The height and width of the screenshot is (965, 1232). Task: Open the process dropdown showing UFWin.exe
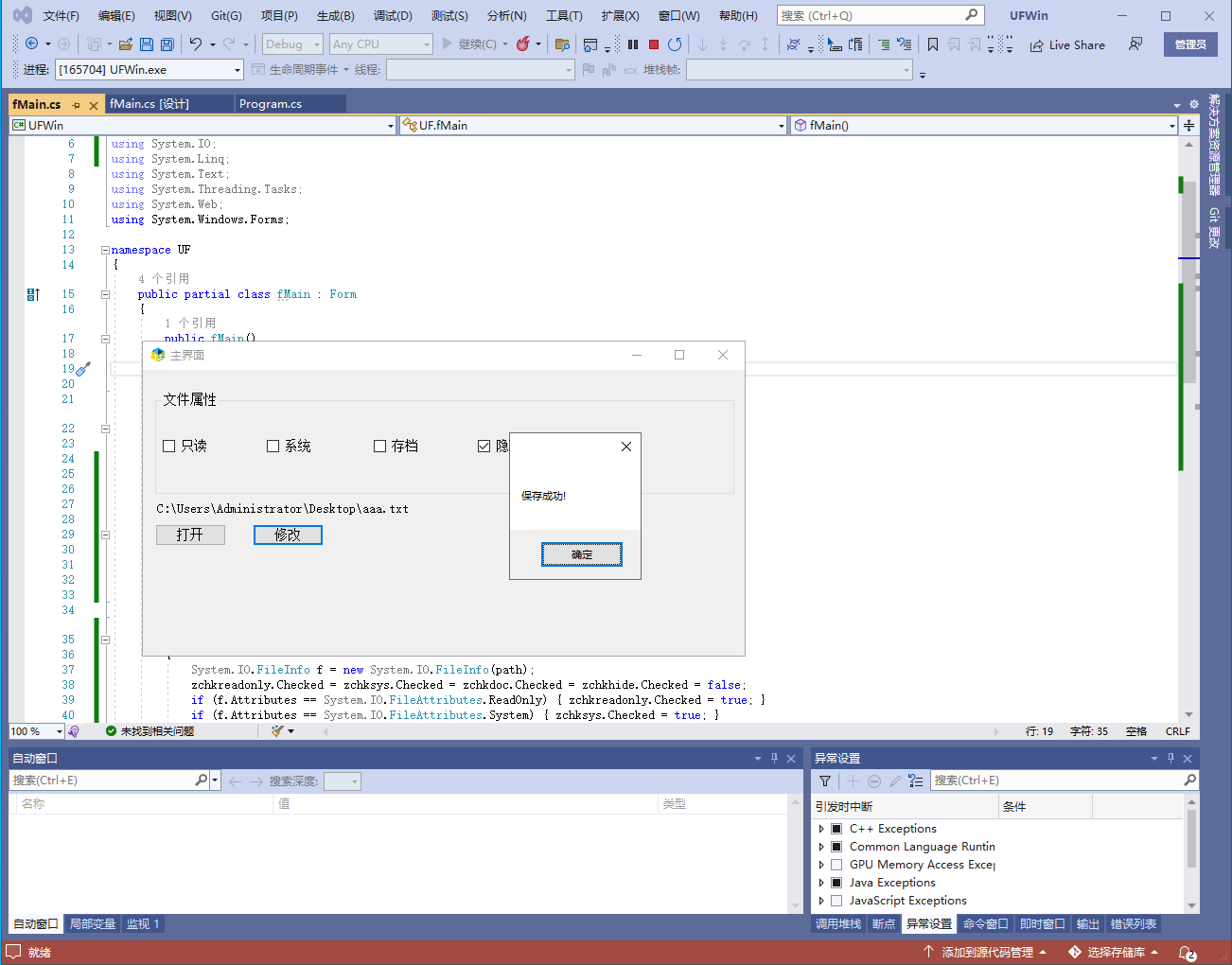click(x=150, y=70)
